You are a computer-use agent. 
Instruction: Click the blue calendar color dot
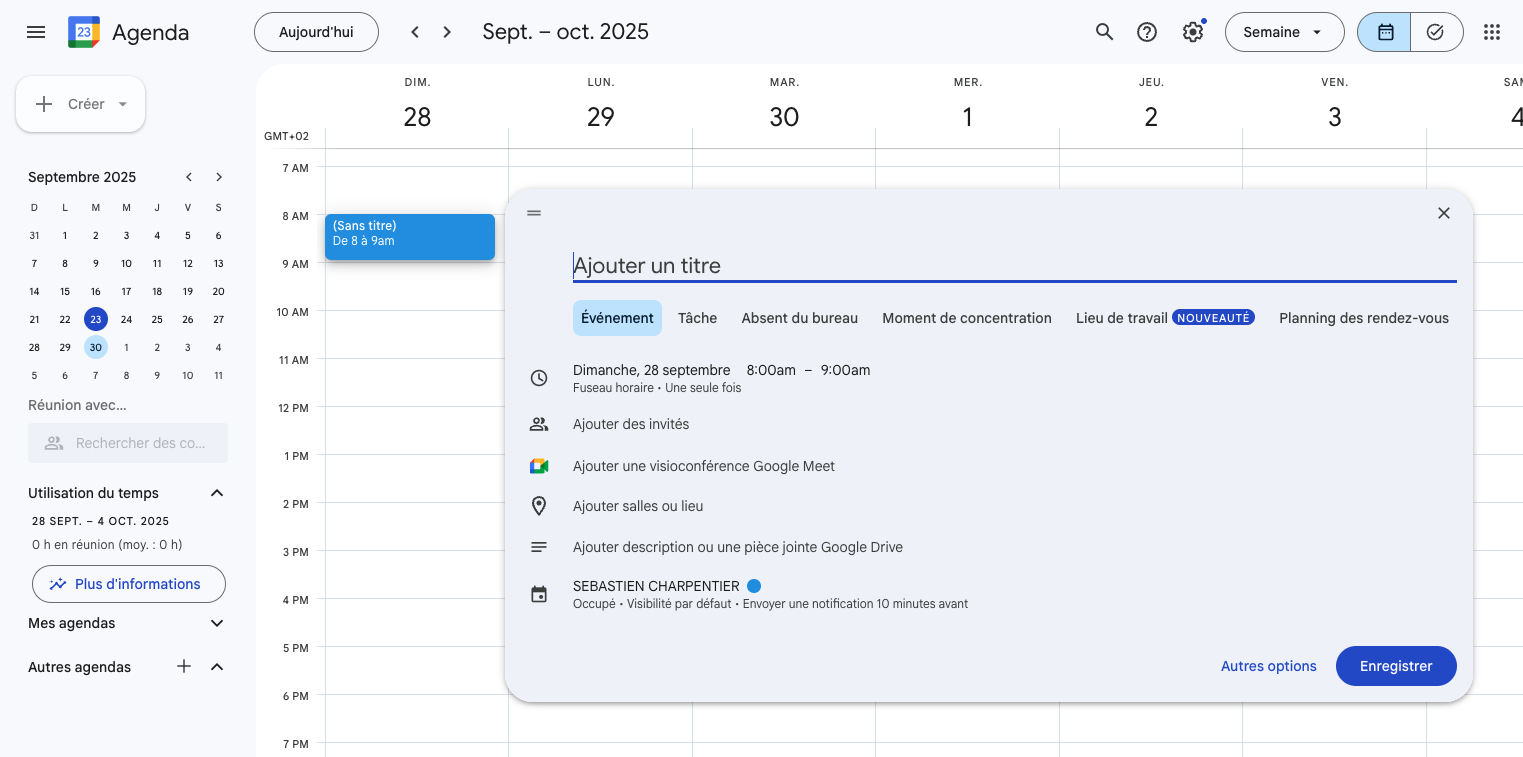pos(754,586)
